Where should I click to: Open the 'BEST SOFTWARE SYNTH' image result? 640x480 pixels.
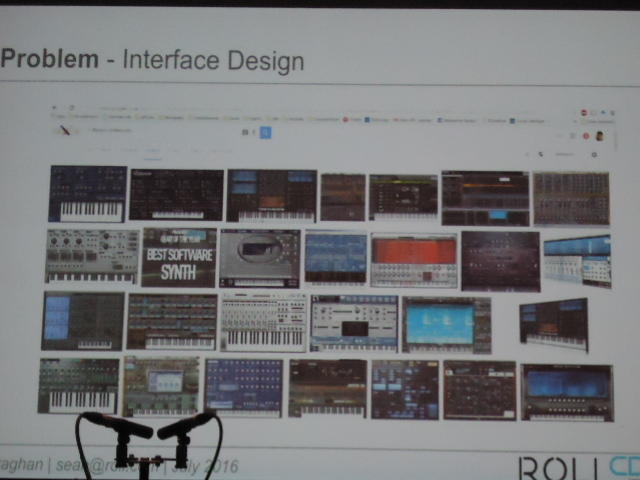pos(179,258)
